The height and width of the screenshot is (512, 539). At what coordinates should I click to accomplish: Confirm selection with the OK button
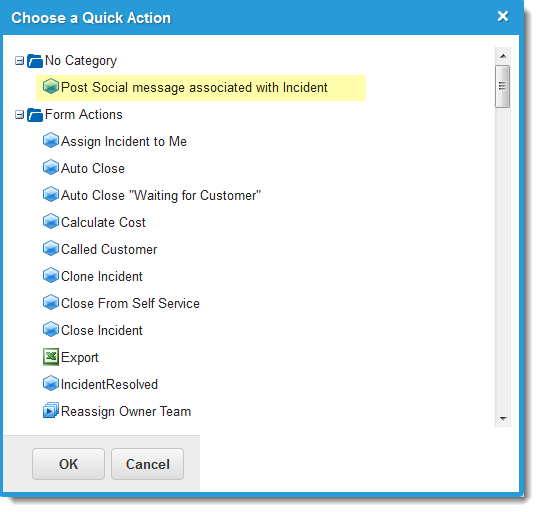(x=68, y=464)
